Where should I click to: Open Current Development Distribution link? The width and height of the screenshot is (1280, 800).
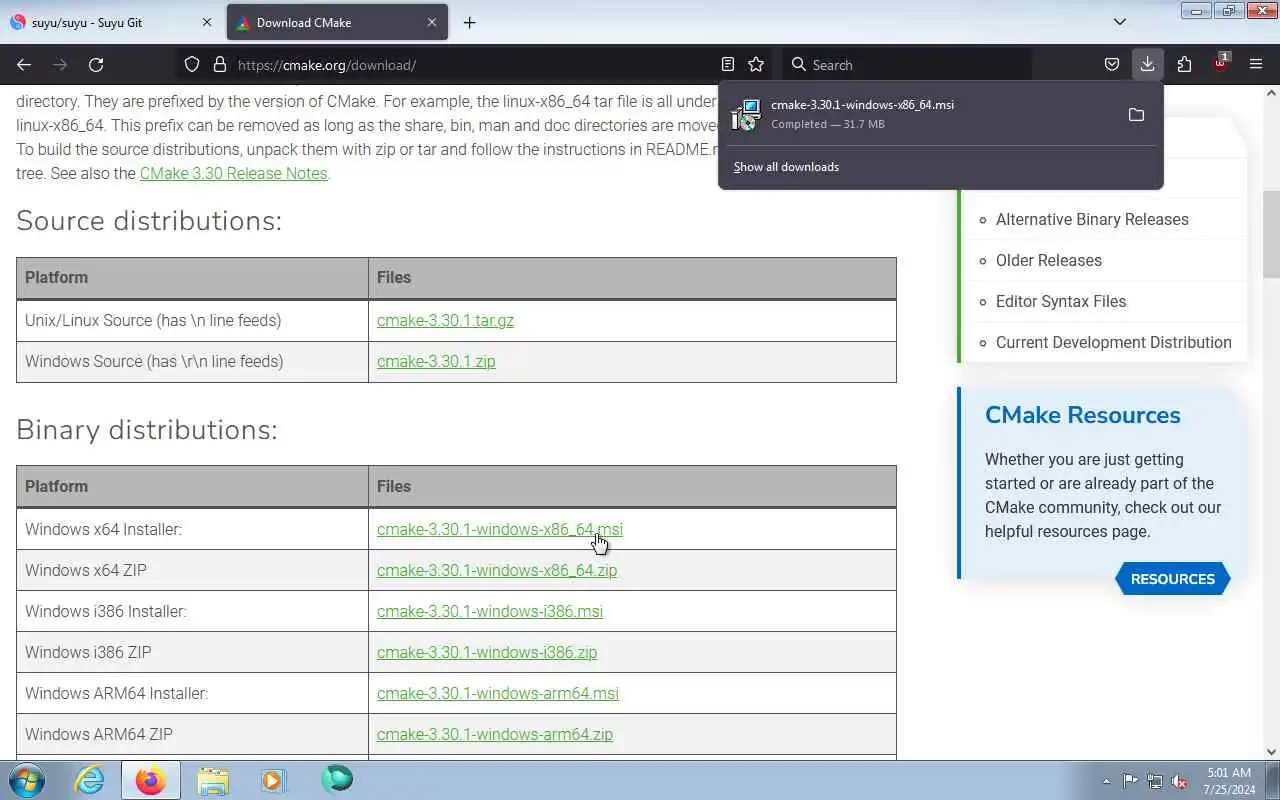coord(1113,342)
